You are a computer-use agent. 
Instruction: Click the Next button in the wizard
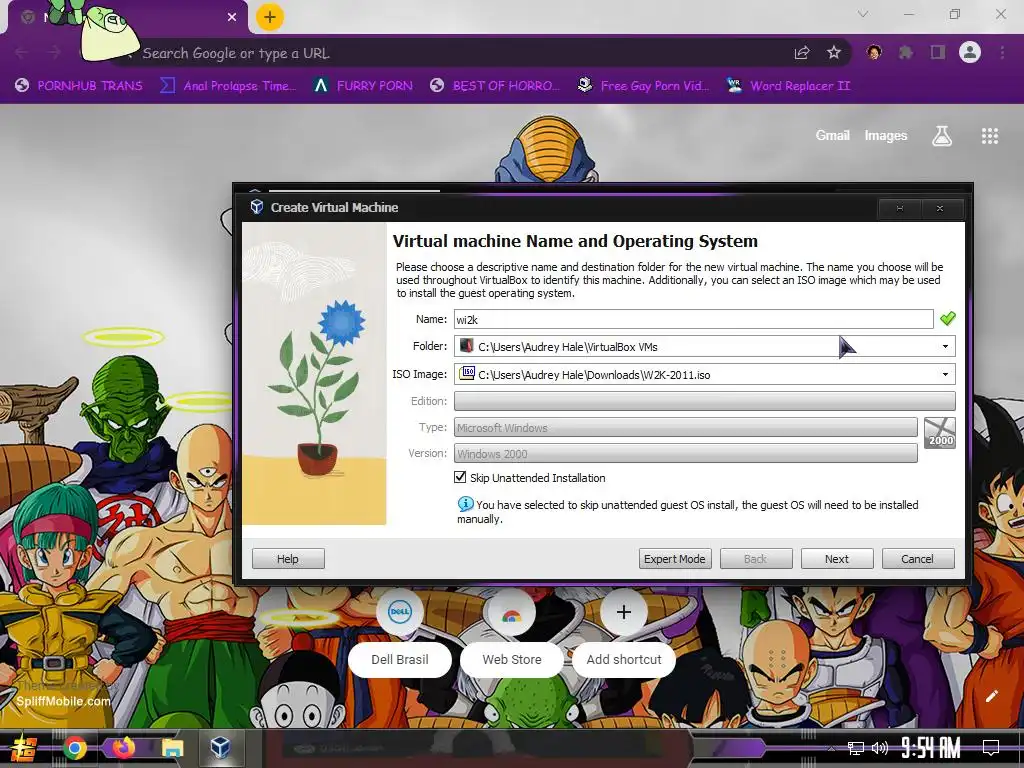837,559
